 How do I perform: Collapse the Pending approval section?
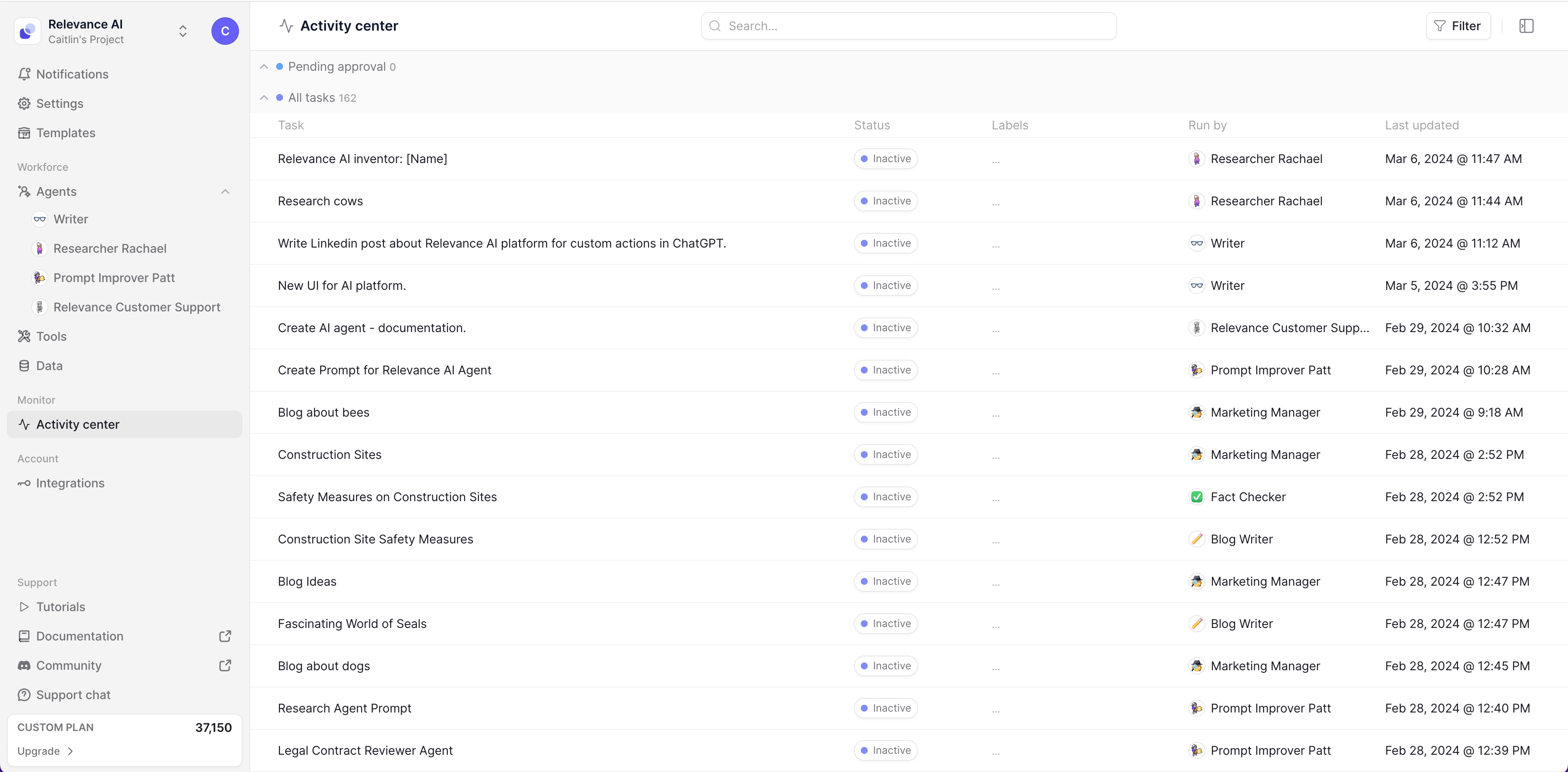264,67
